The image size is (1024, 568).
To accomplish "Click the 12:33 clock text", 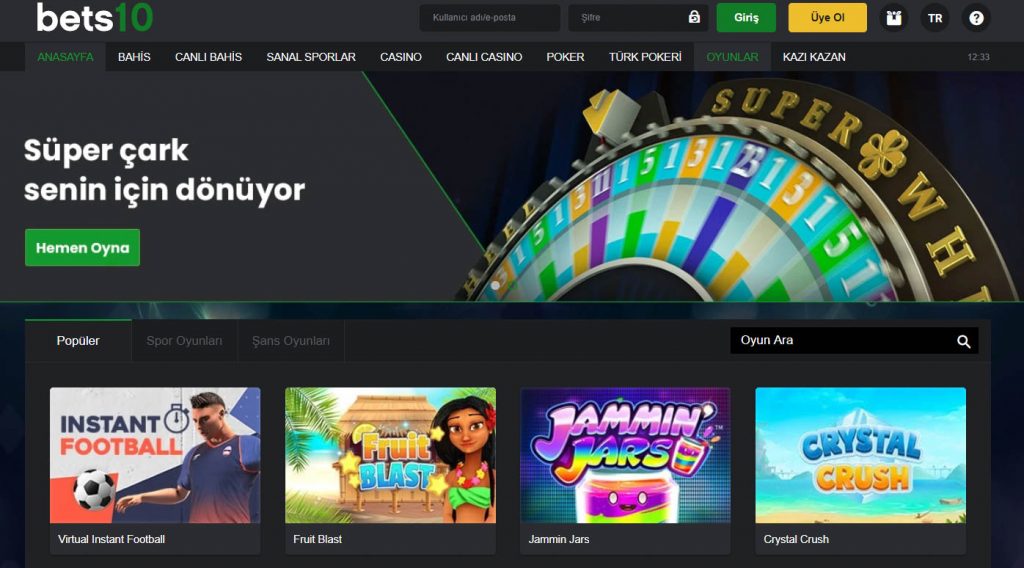I will pyautogui.click(x=978, y=57).
